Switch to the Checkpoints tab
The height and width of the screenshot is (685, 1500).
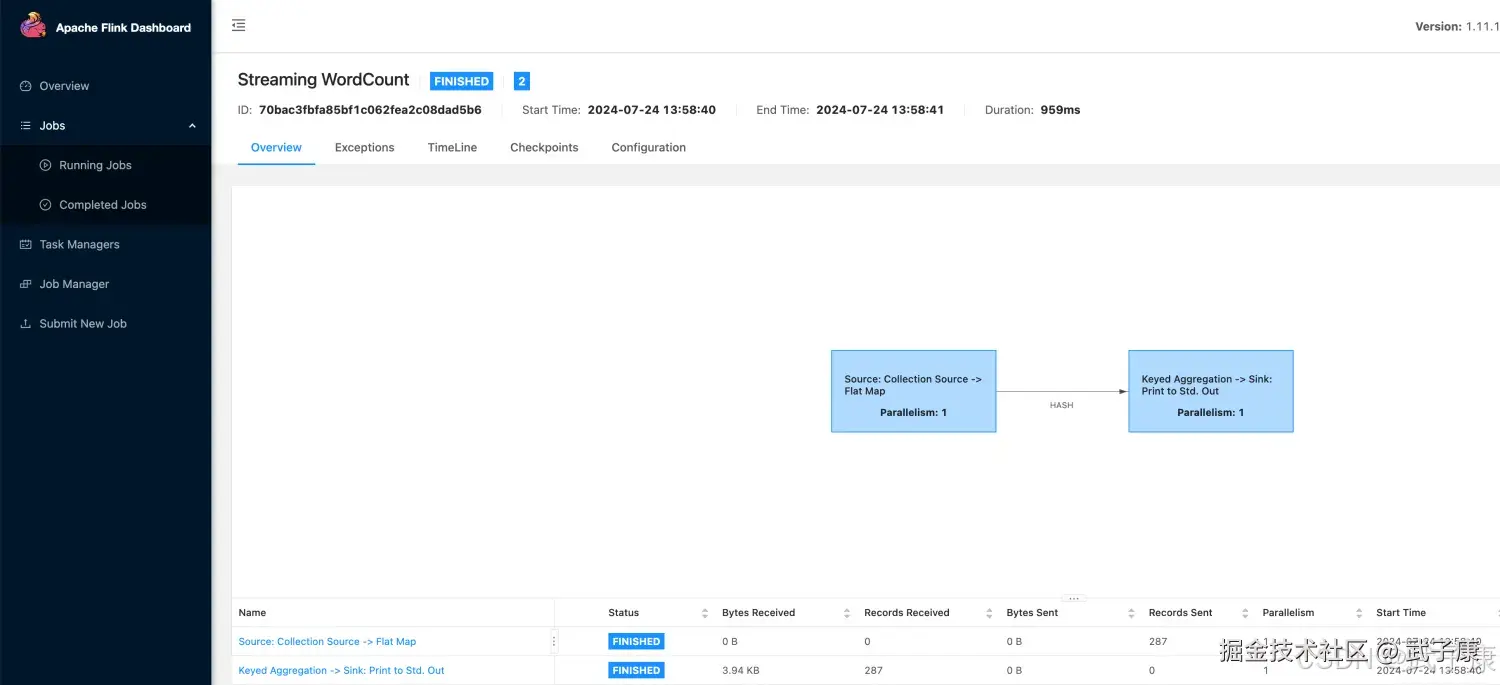coord(544,147)
